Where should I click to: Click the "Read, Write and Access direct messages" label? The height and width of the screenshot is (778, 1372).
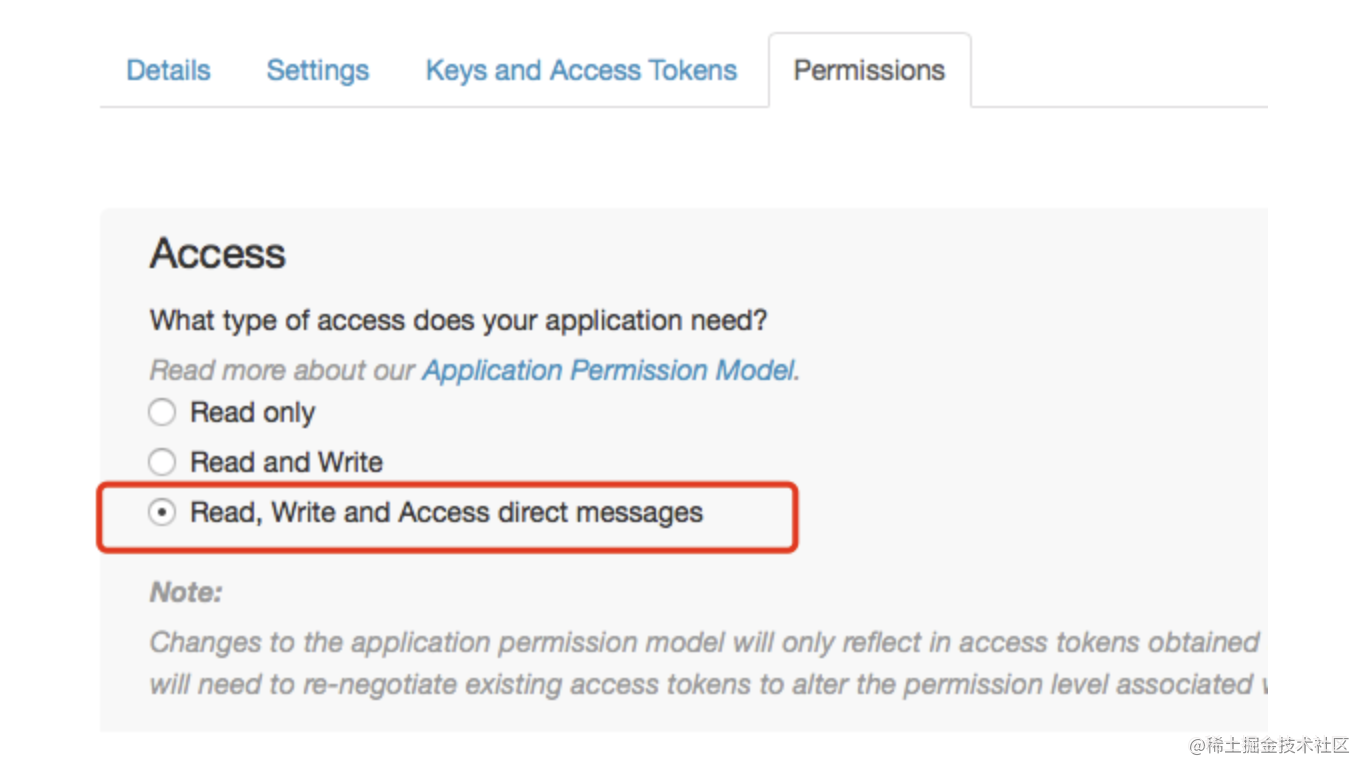pos(447,513)
